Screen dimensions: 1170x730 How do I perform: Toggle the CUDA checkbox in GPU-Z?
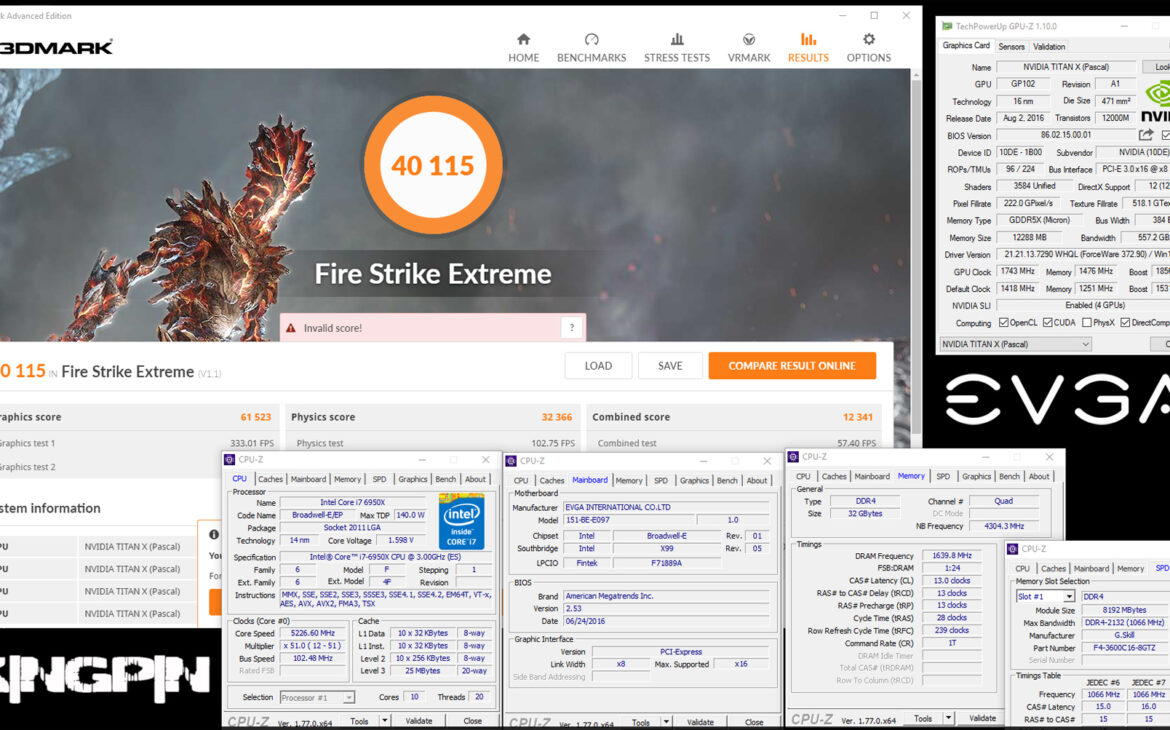pos(1047,323)
